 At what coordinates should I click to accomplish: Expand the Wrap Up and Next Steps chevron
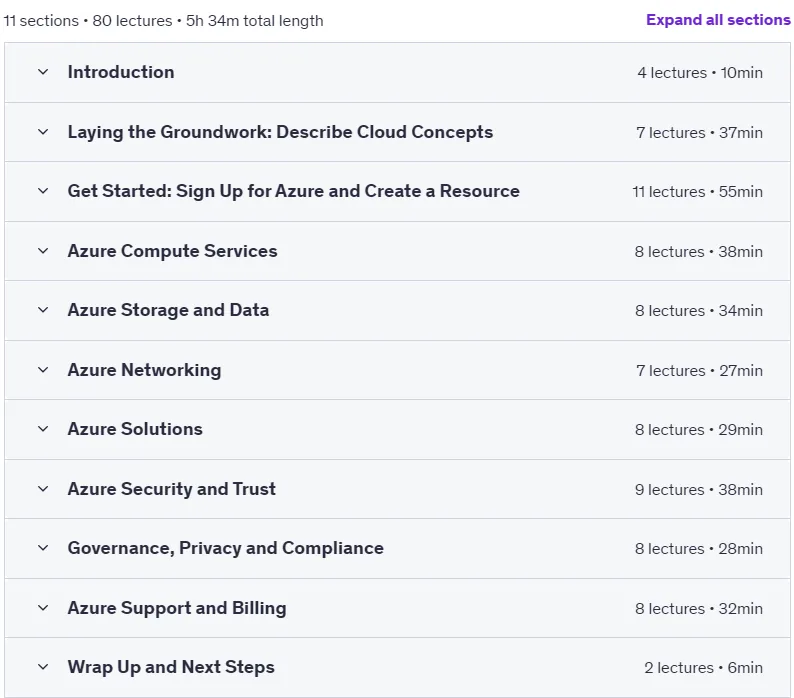pyautogui.click(x=43, y=667)
